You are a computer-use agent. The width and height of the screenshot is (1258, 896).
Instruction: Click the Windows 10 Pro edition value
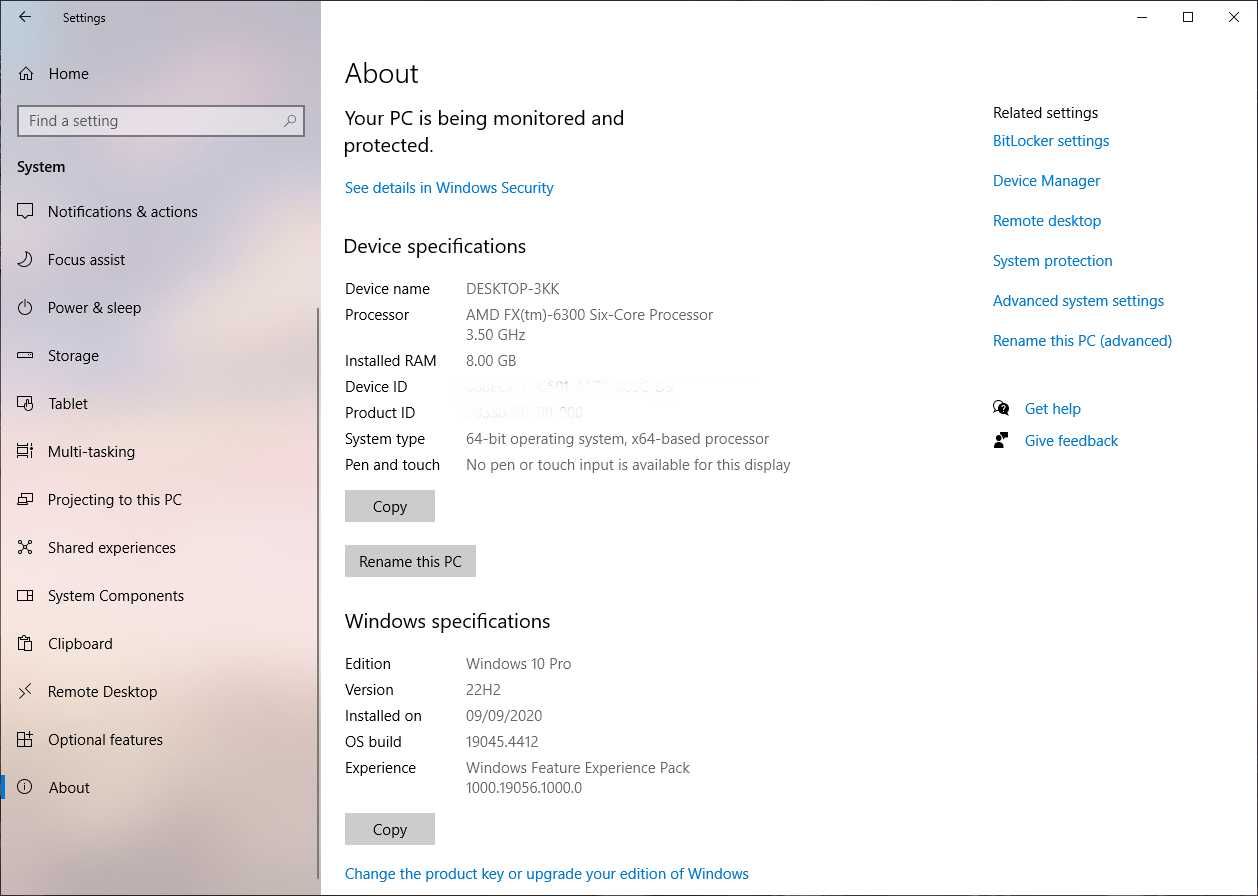tap(518, 664)
